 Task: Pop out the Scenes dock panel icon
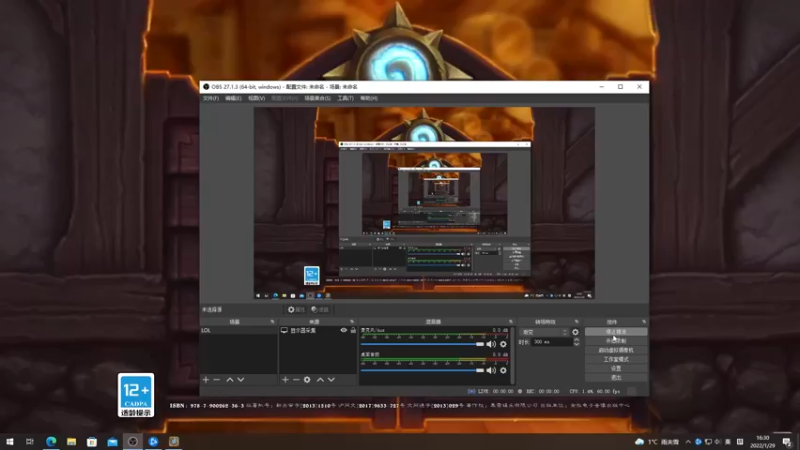pyautogui.click(x=272, y=321)
